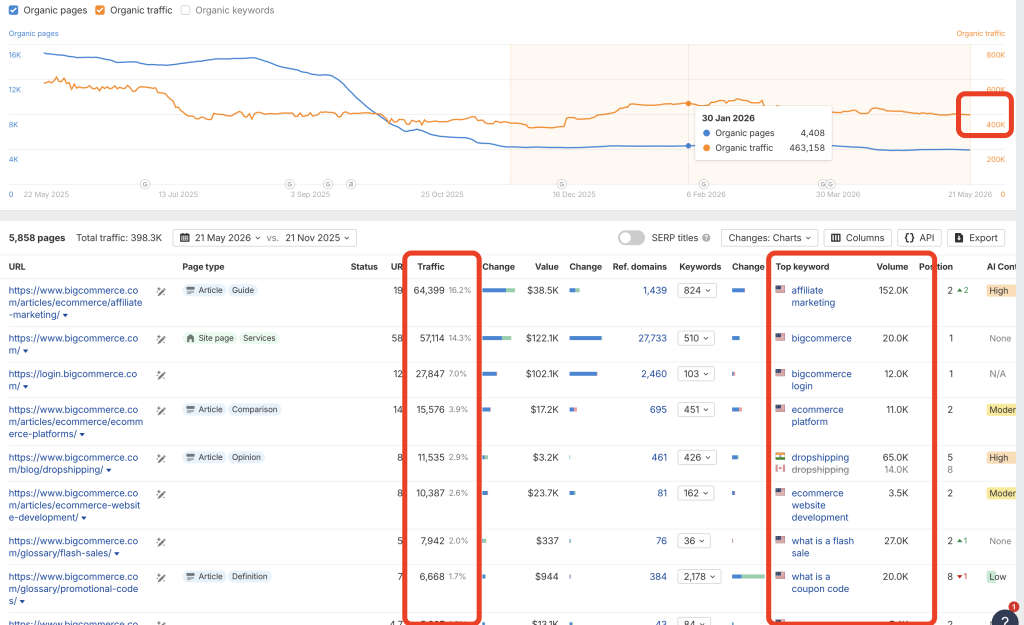The width and height of the screenshot is (1024, 625).
Task: Click the Export button
Action: tap(976, 238)
